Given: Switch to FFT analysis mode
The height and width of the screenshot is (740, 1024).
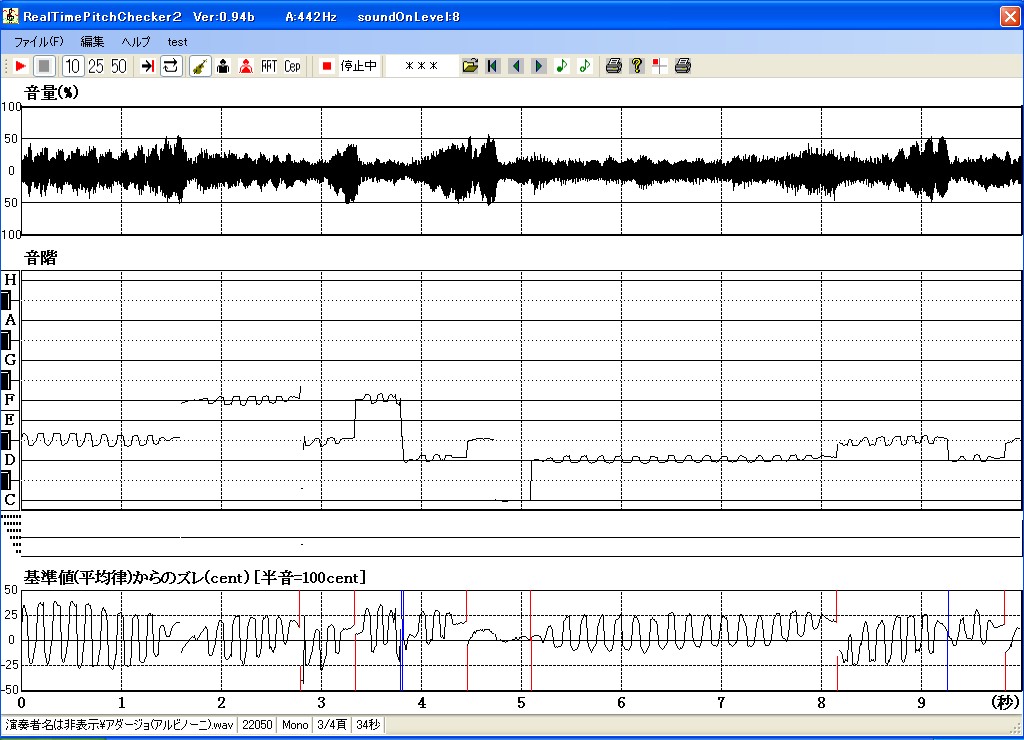Looking at the screenshot, I should (269, 66).
